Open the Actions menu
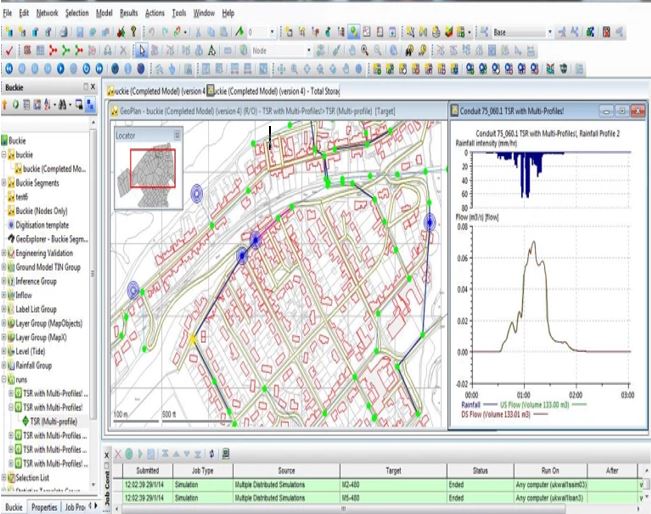651x514 pixels. click(x=155, y=13)
